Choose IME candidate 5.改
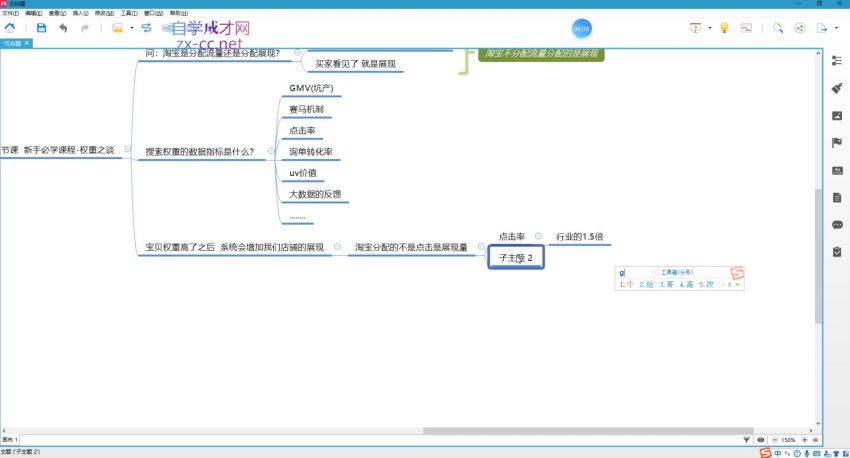The width and height of the screenshot is (850, 458). (706, 285)
